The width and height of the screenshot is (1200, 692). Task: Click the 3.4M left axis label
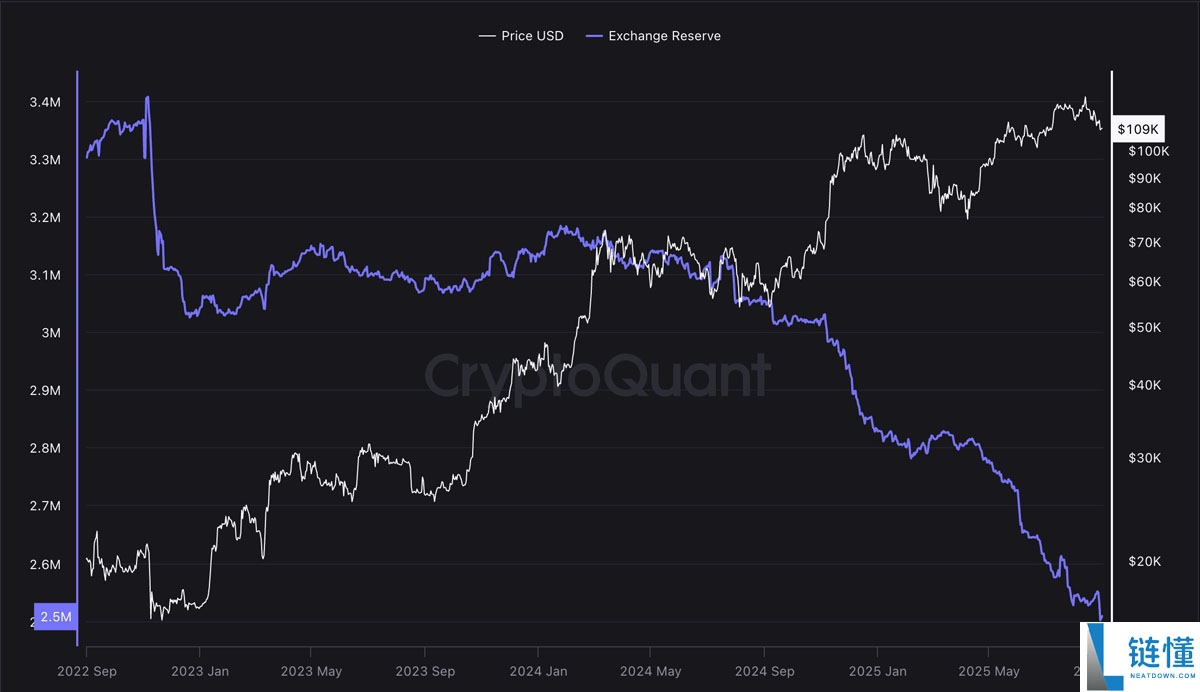coord(44,102)
